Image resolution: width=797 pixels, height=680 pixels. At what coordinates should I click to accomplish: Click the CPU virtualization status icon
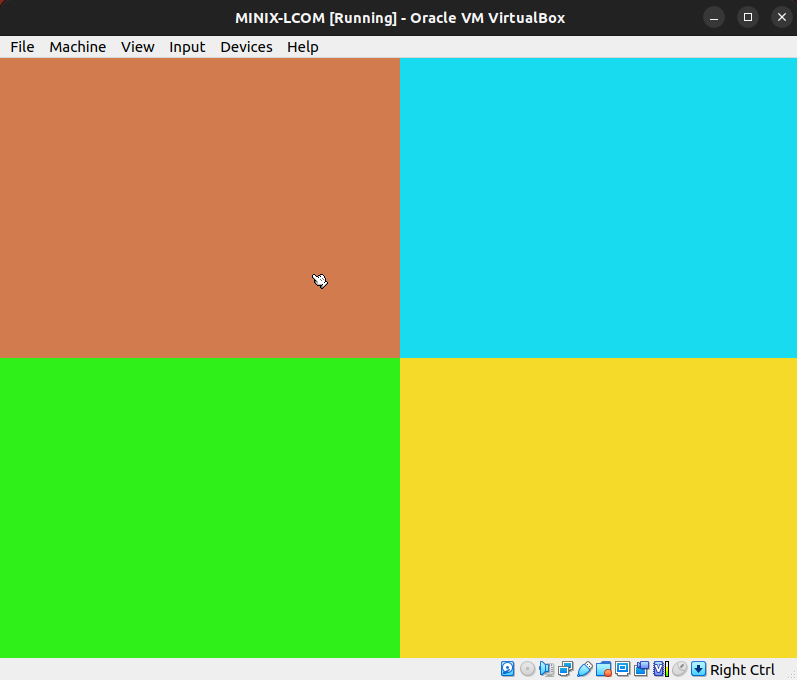(x=661, y=669)
